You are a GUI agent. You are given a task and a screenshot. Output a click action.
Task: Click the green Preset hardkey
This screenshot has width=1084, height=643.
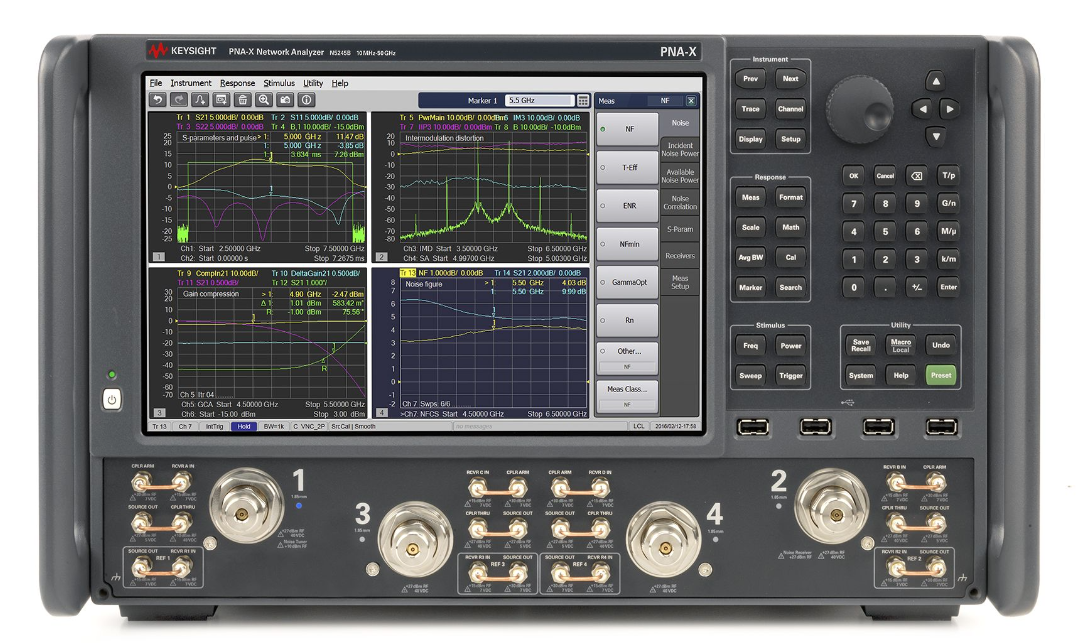point(941,375)
